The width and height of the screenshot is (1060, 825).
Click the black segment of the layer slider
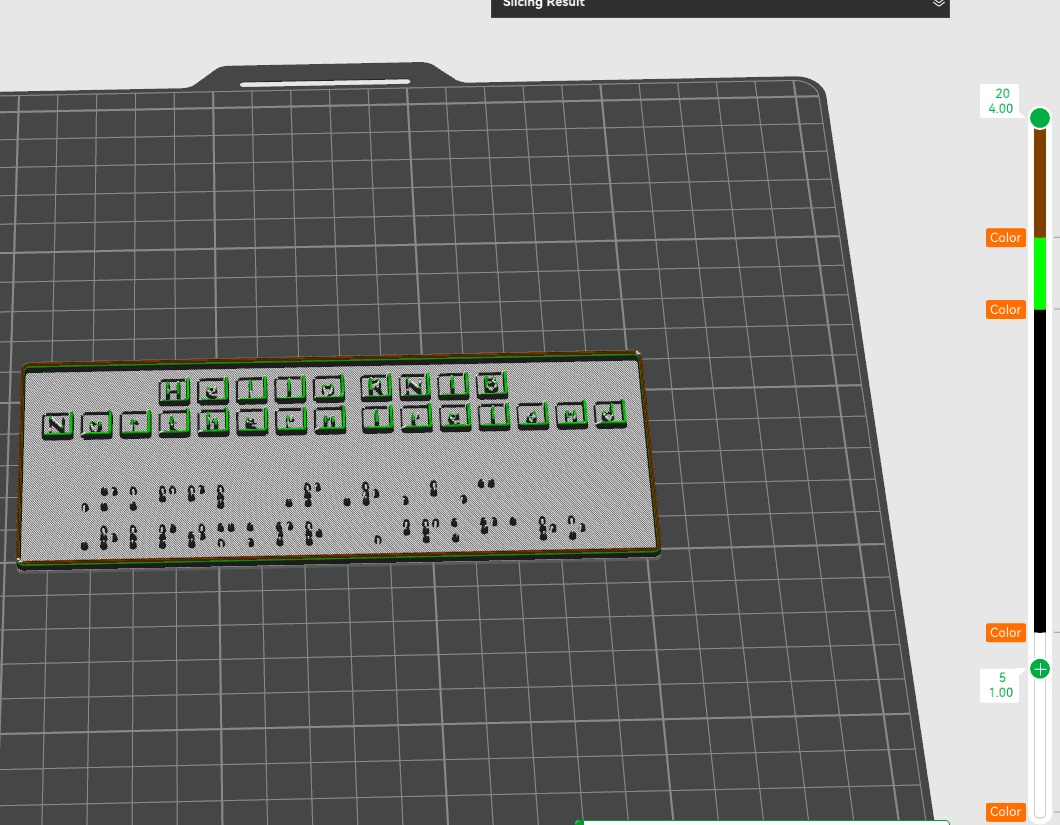[x=1040, y=470]
